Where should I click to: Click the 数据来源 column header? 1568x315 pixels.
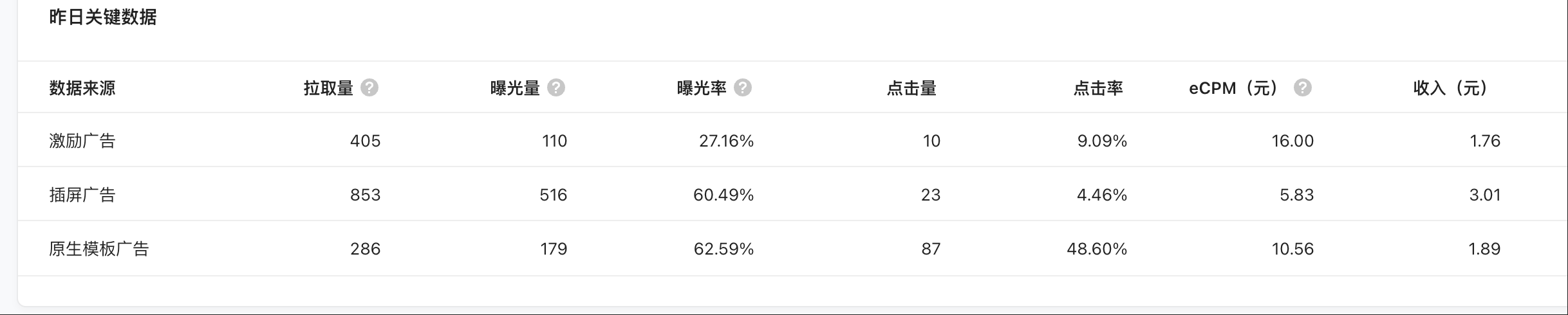(x=82, y=88)
